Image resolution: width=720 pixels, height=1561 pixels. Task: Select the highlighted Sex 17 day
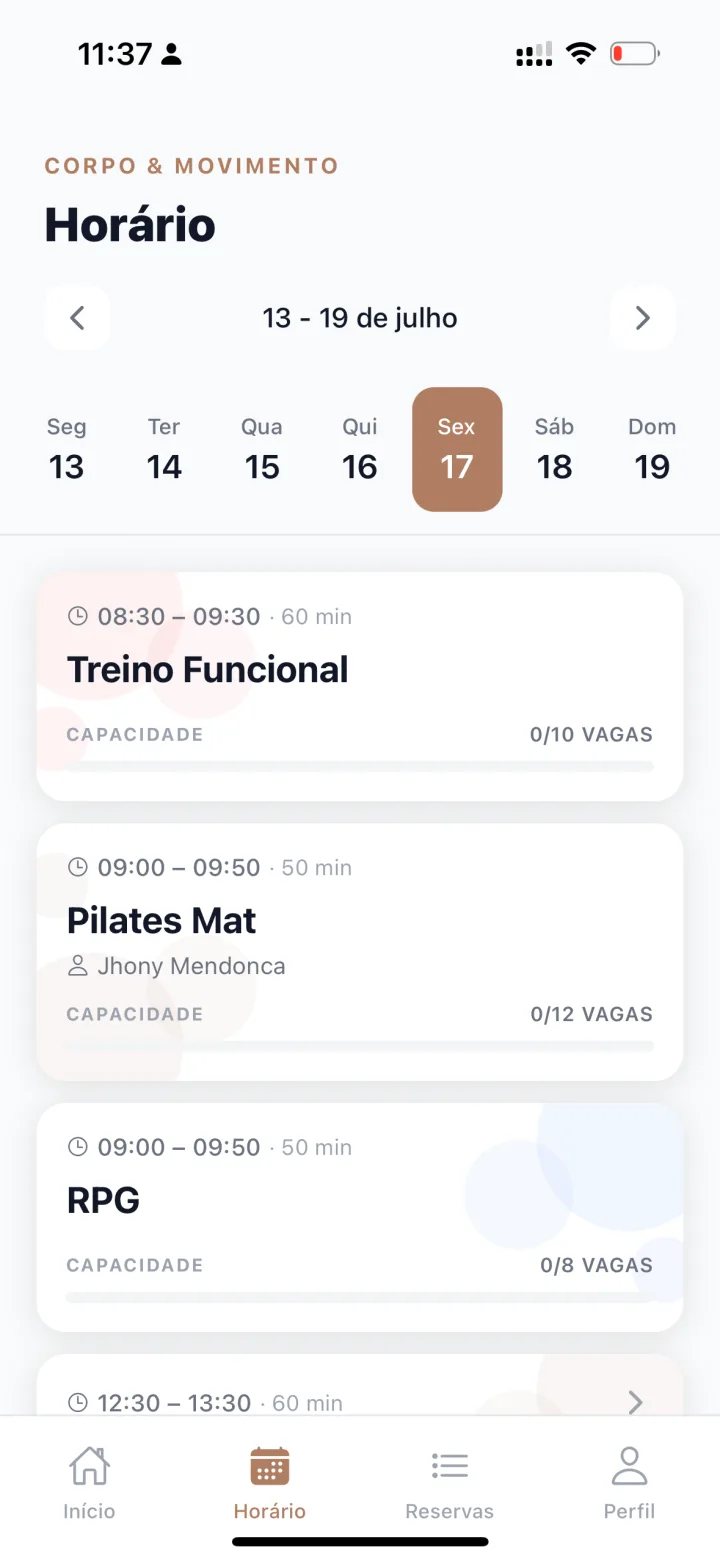coord(457,449)
